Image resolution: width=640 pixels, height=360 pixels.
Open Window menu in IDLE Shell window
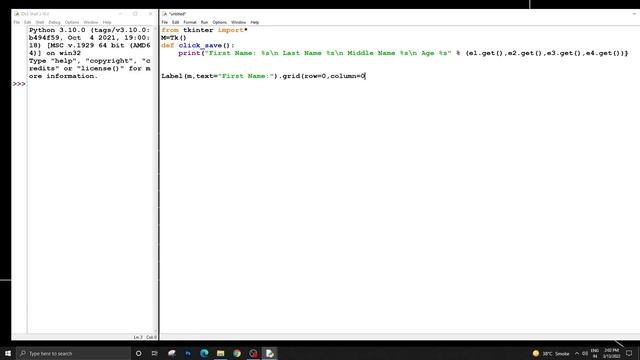[x=91, y=22]
